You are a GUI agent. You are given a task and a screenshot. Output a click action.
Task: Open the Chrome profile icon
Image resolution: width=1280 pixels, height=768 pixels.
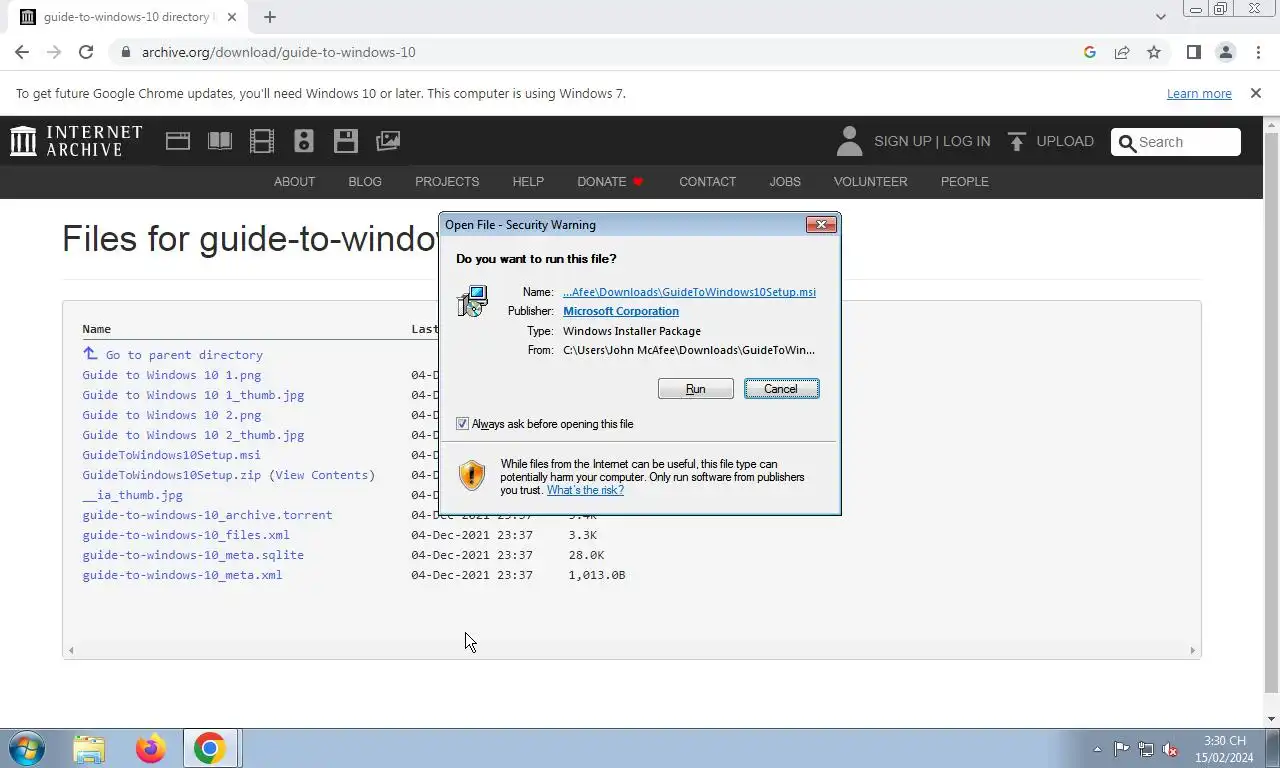pos(1225,52)
